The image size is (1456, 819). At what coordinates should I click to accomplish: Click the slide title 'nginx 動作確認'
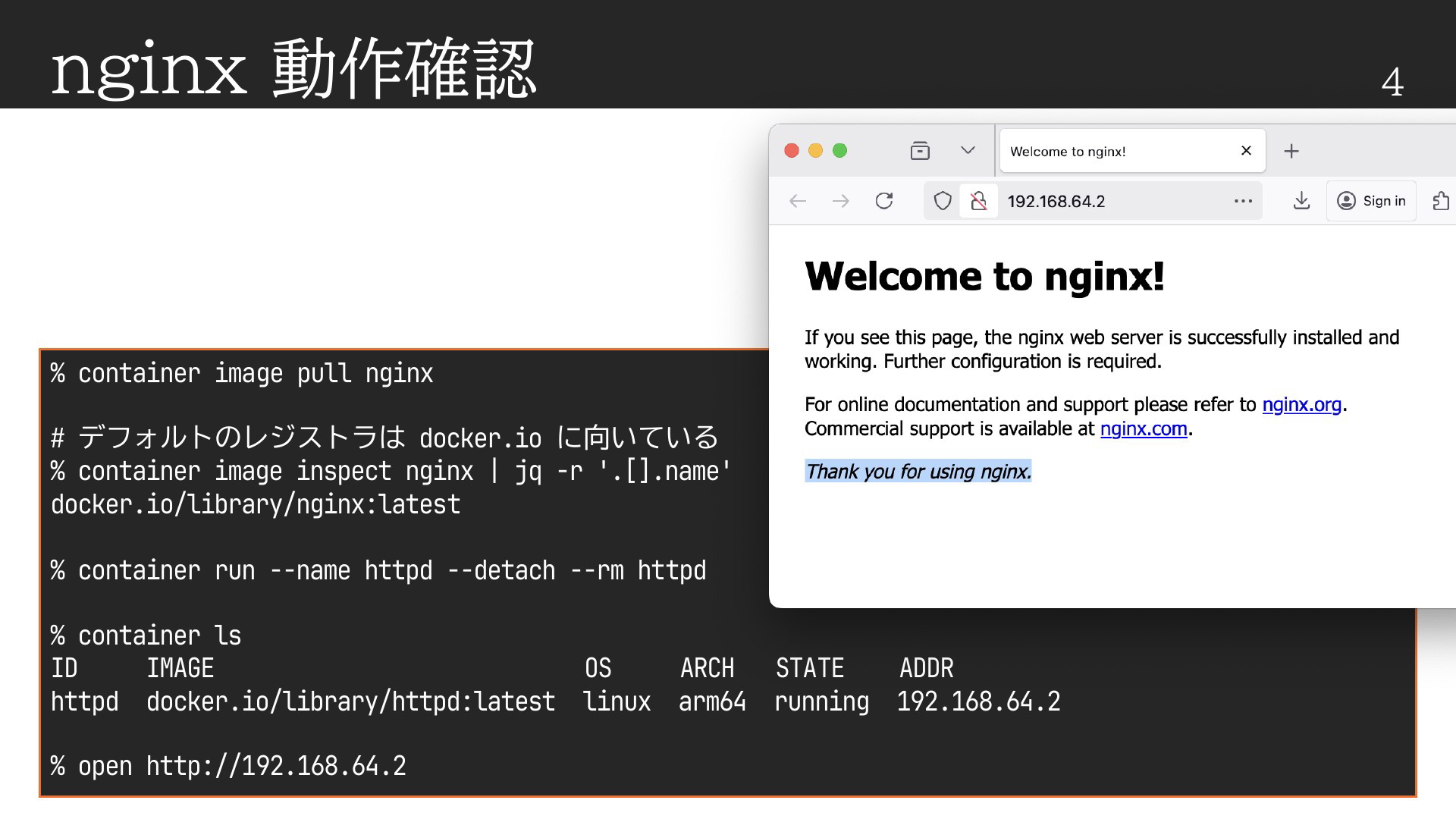(x=293, y=69)
